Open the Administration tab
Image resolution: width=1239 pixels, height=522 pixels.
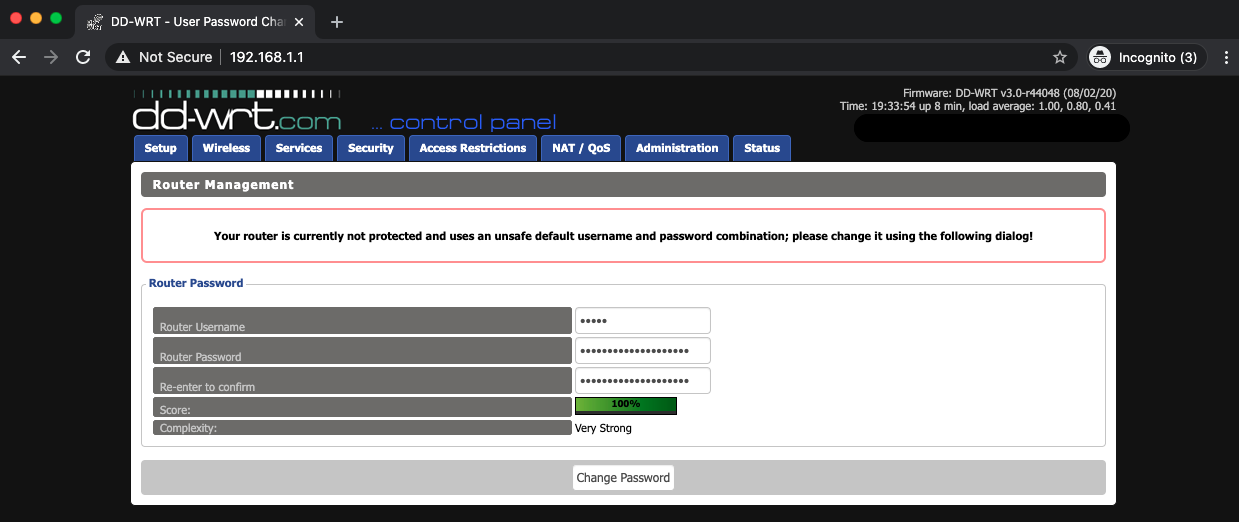(677, 148)
